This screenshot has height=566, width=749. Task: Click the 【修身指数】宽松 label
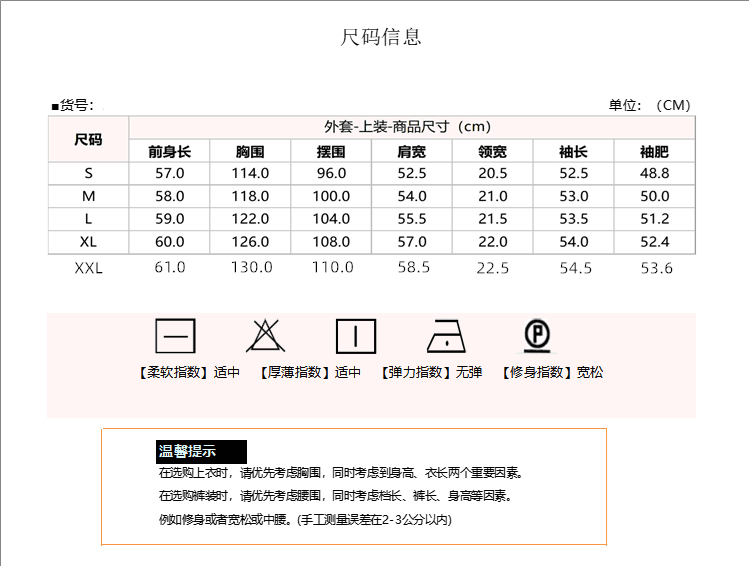pos(552,372)
